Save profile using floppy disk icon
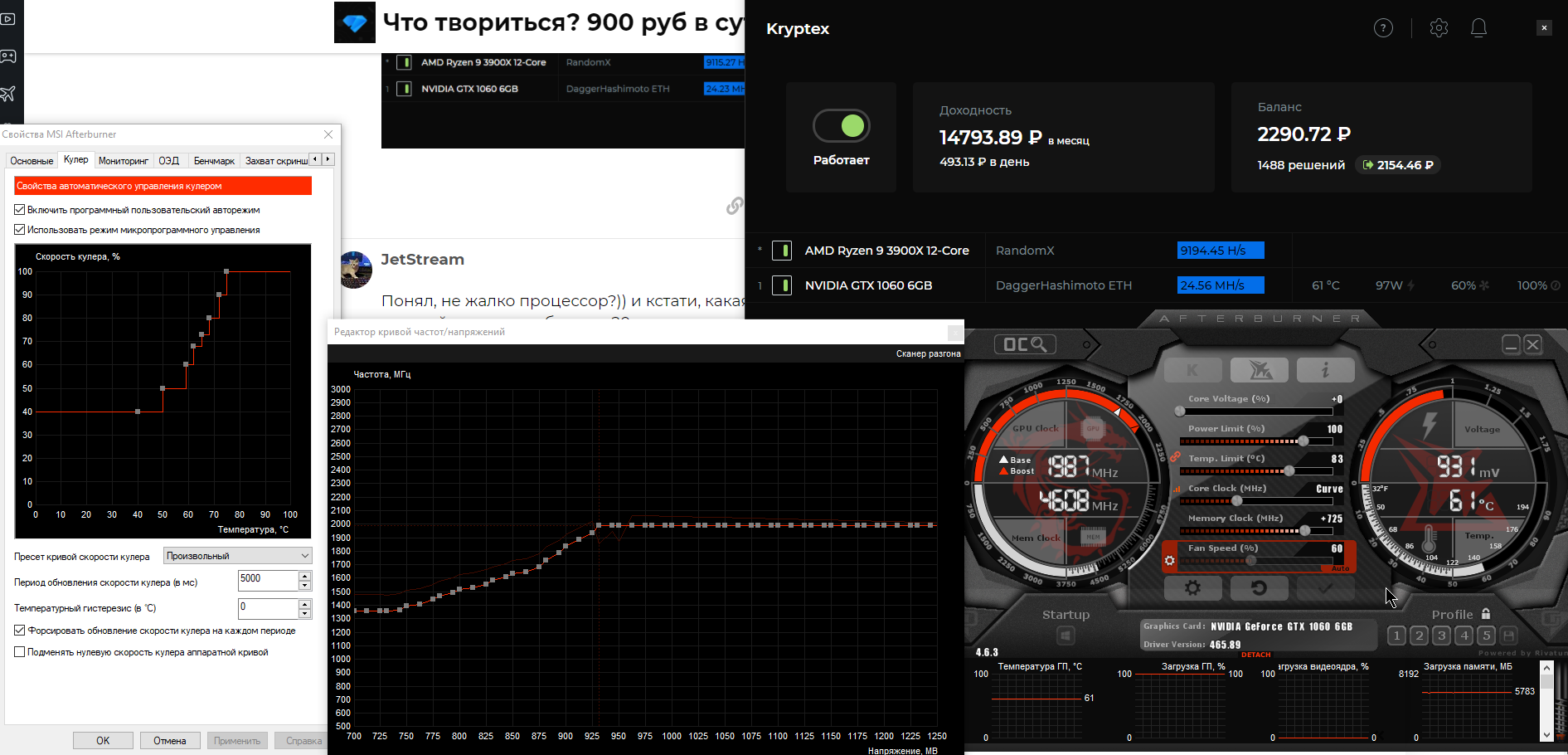Screen dimensions: 1568x755 click(x=1509, y=636)
